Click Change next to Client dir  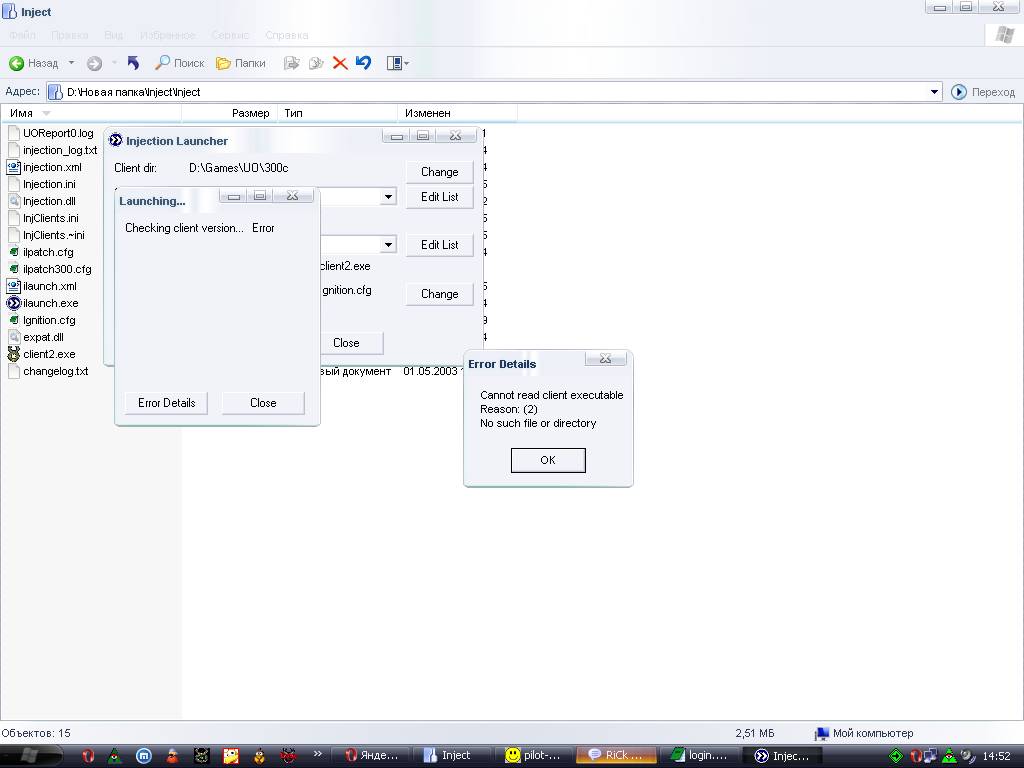tap(439, 172)
